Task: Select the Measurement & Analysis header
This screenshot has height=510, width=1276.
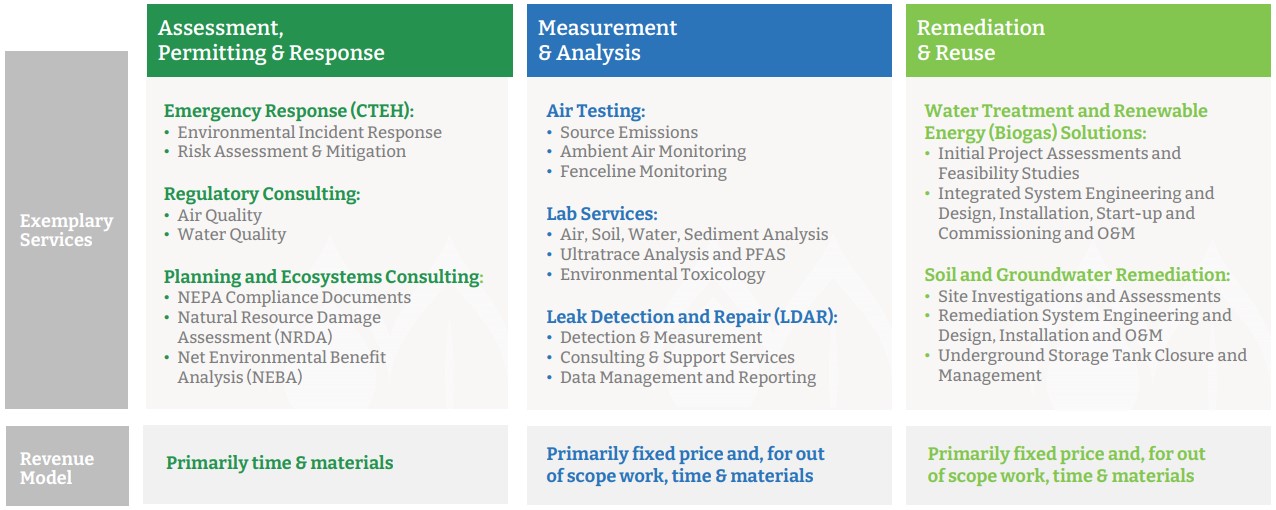Action: [x=608, y=41]
